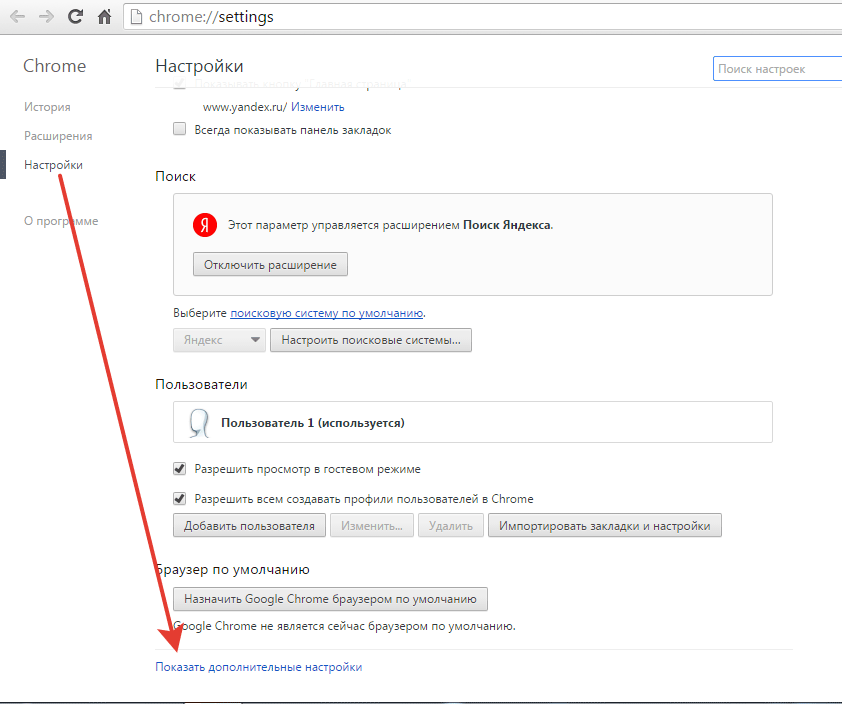The image size is (842, 704).
Task: Click the Пользователи section heading
Action: [x=201, y=384]
